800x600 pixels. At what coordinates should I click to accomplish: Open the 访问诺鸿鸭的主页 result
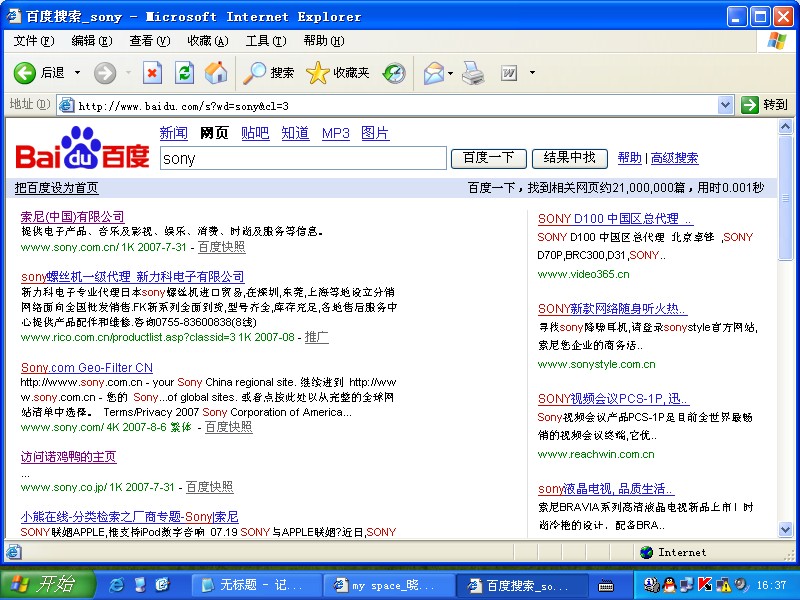coord(68,457)
